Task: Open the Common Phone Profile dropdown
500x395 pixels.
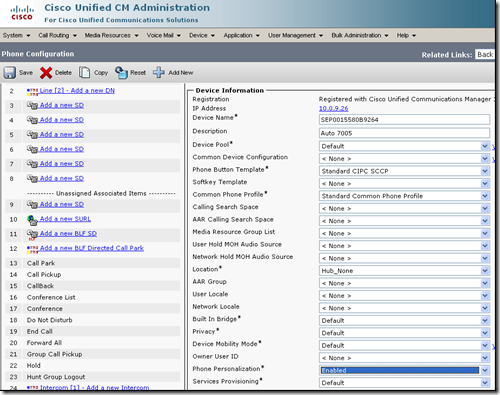Action: click(404, 196)
